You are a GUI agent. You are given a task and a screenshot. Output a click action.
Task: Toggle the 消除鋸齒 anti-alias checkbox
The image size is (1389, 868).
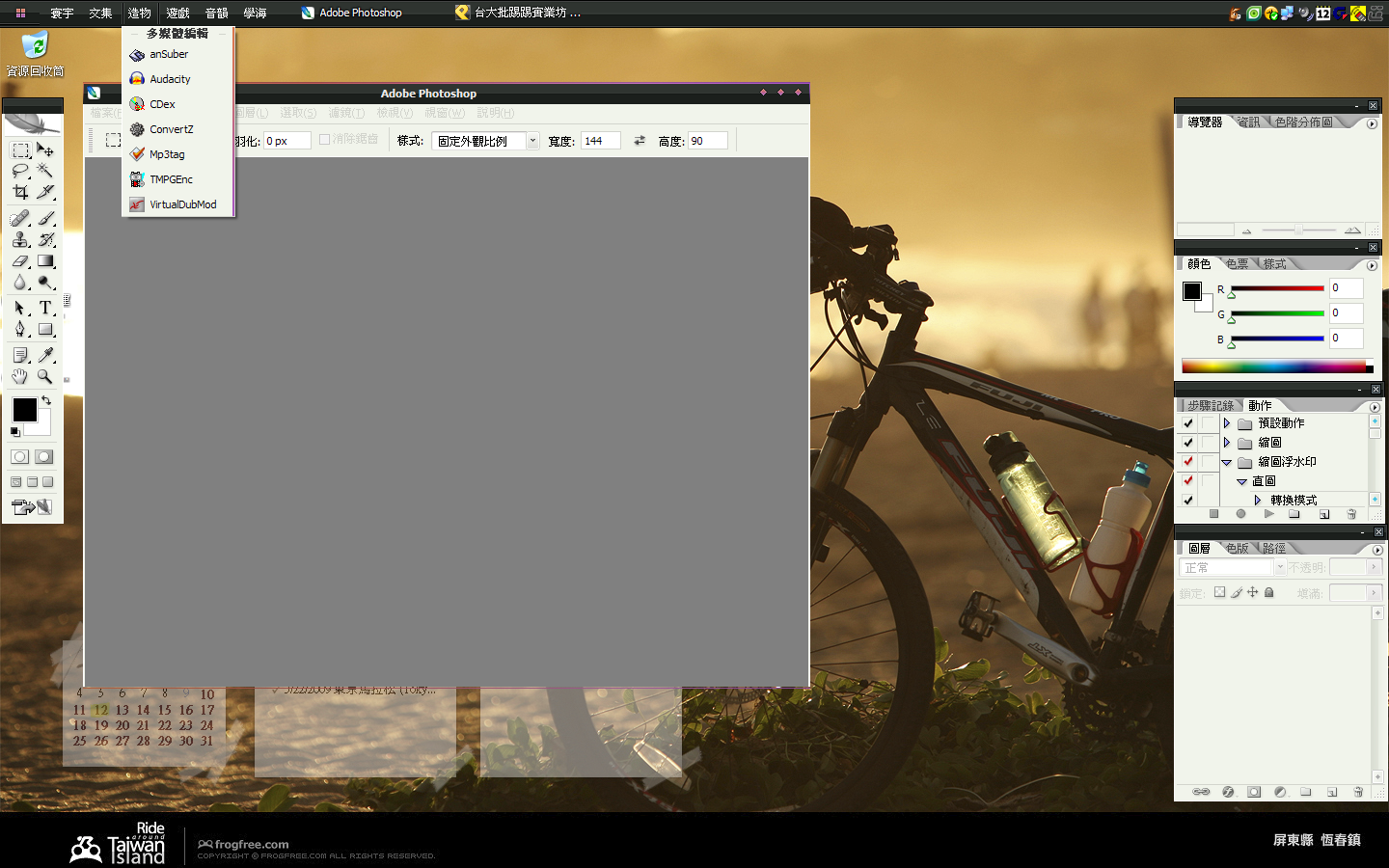325,139
